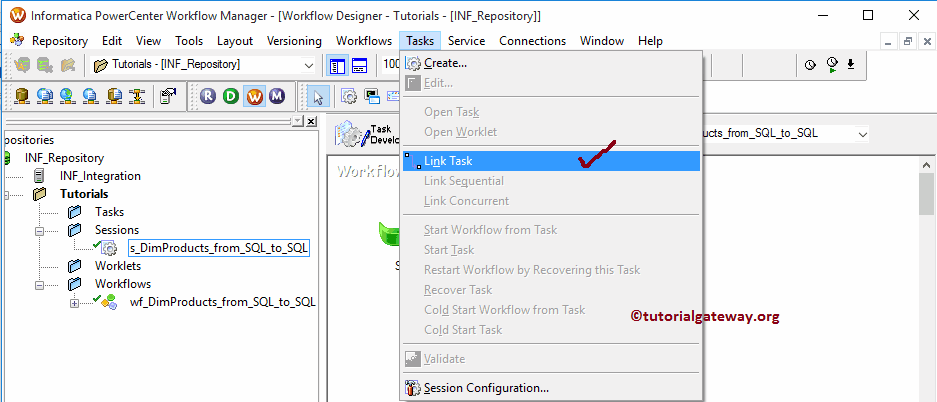Select the Workflow Manager (W) tool

254,96
